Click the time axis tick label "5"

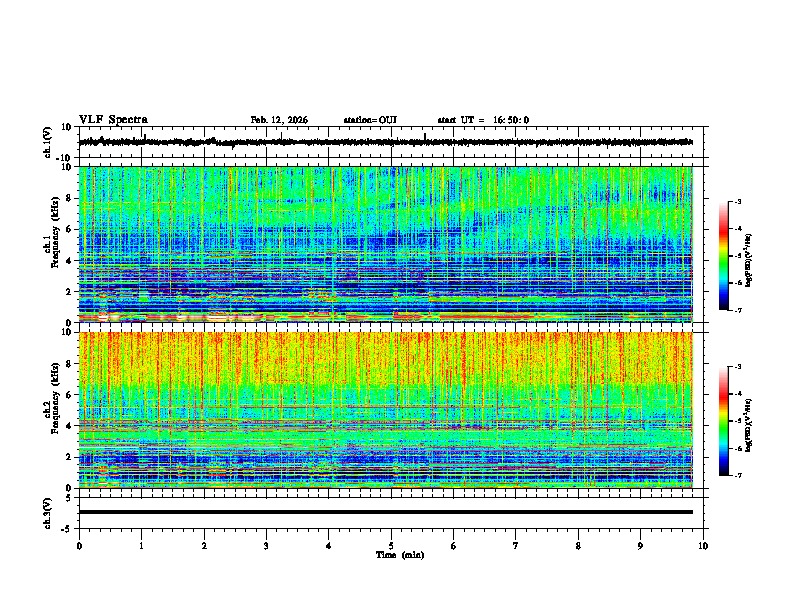click(x=391, y=546)
